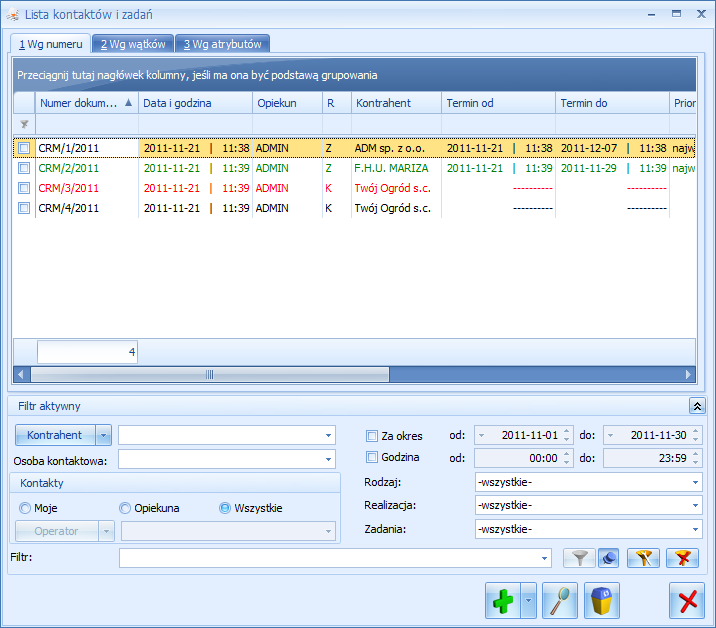Click the Termin do column header
716x628 pixels.
[x=612, y=103]
